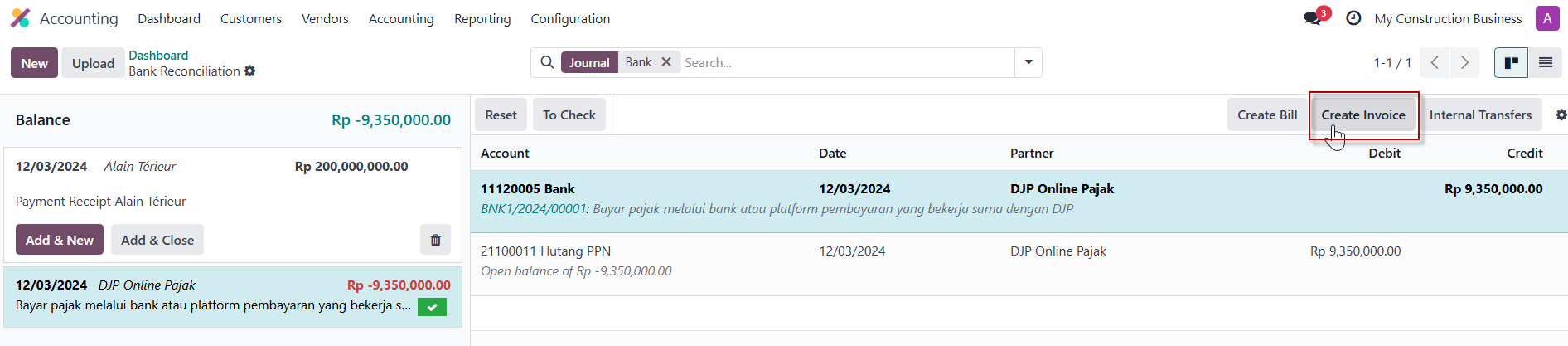Click the New button
This screenshot has height=346, width=1568.
coord(34,63)
